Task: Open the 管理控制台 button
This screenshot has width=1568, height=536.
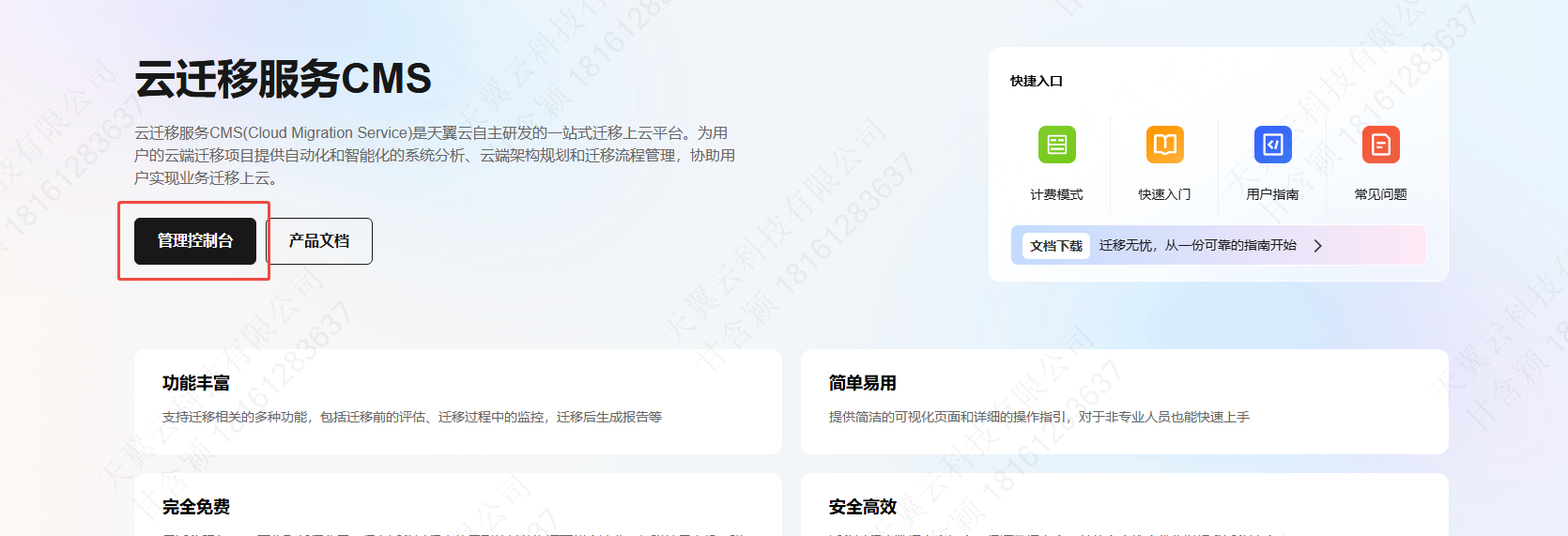Action: point(195,241)
